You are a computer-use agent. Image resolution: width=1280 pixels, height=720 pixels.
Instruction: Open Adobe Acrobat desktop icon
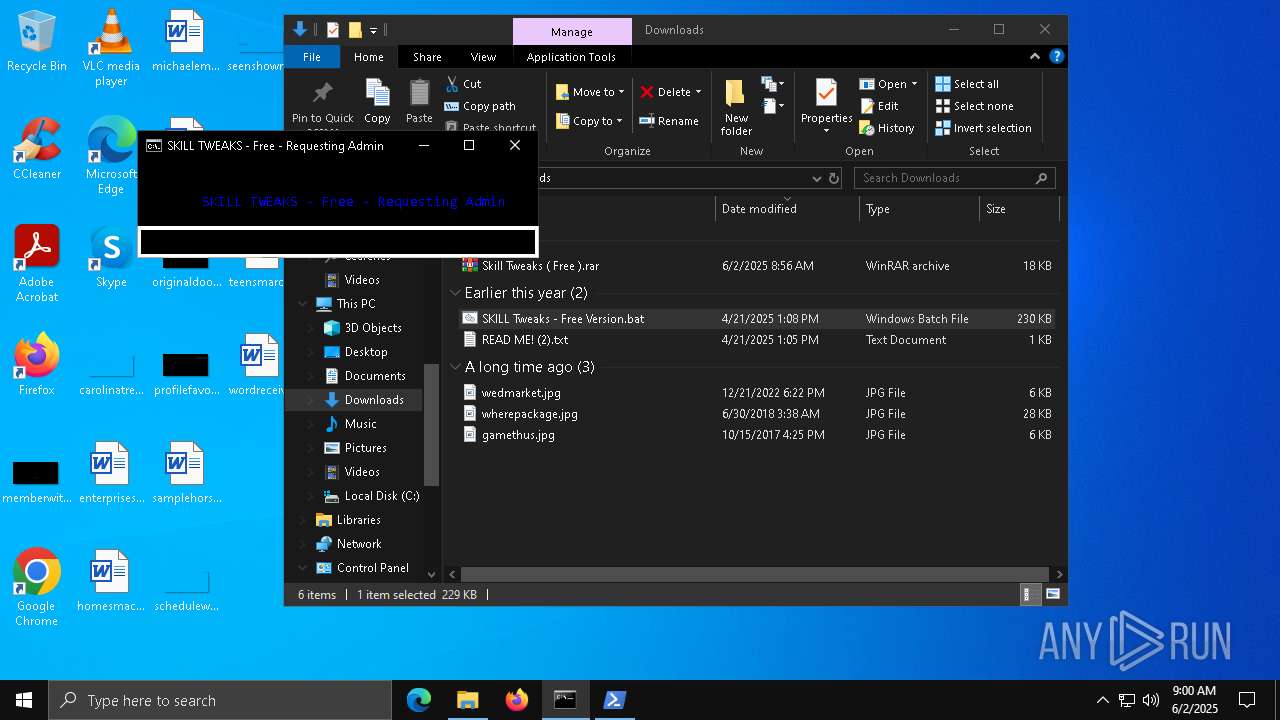point(37,263)
